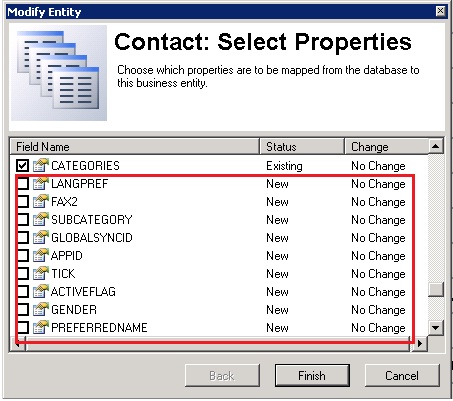
Task: Click the horizontal scroll right arrow
Action: pyautogui.click(x=419, y=343)
